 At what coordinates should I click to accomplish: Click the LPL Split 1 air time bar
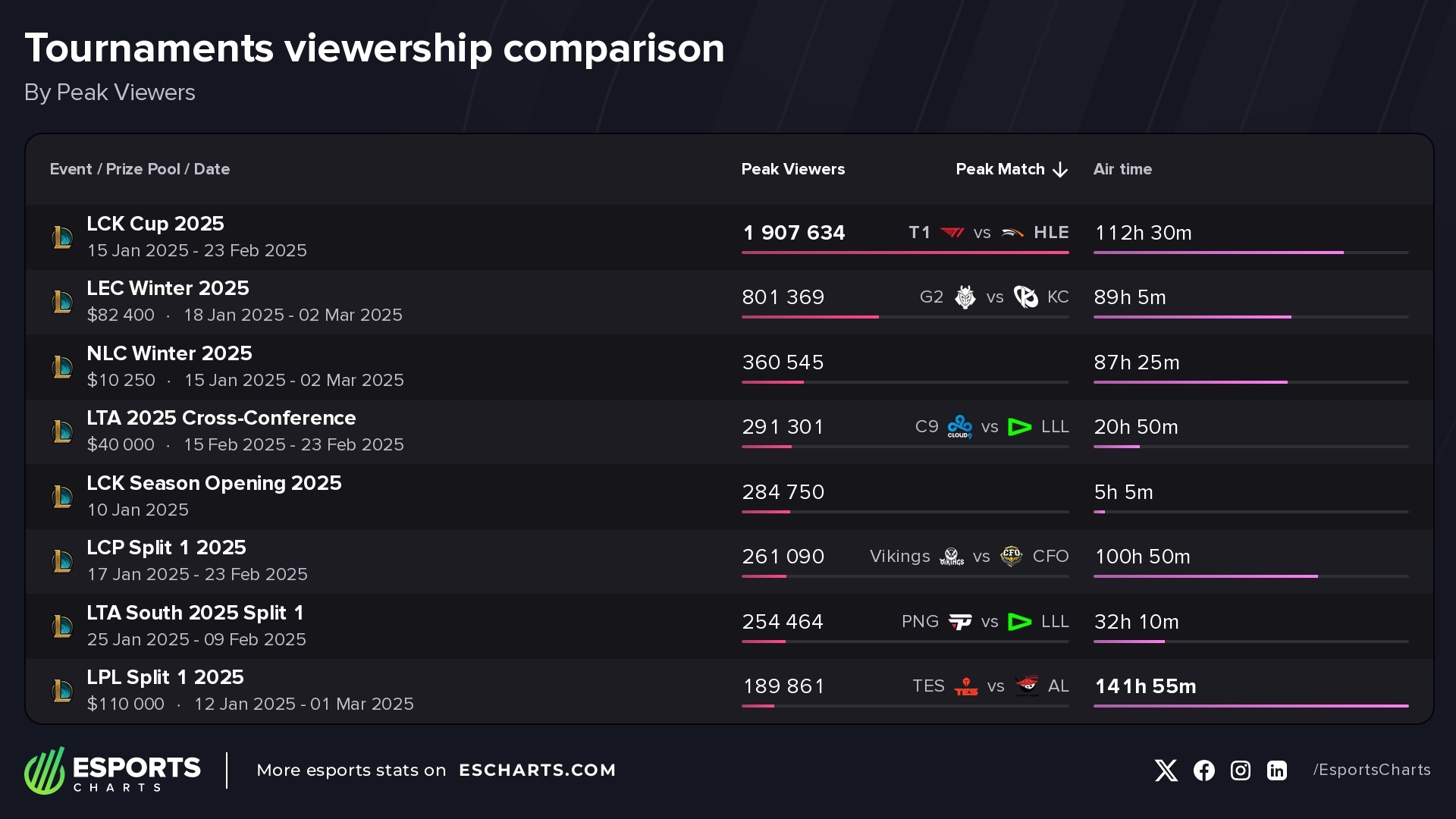[x=1250, y=706]
